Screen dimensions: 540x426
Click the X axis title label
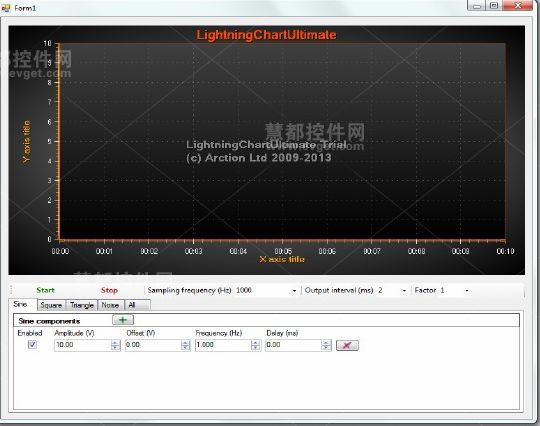[282, 259]
